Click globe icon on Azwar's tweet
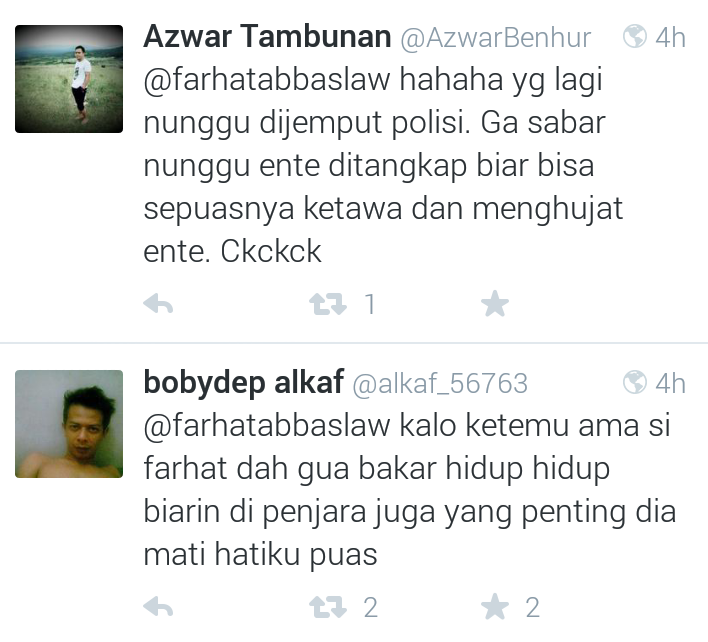Image resolution: width=708 pixels, height=642 pixels. click(635, 37)
